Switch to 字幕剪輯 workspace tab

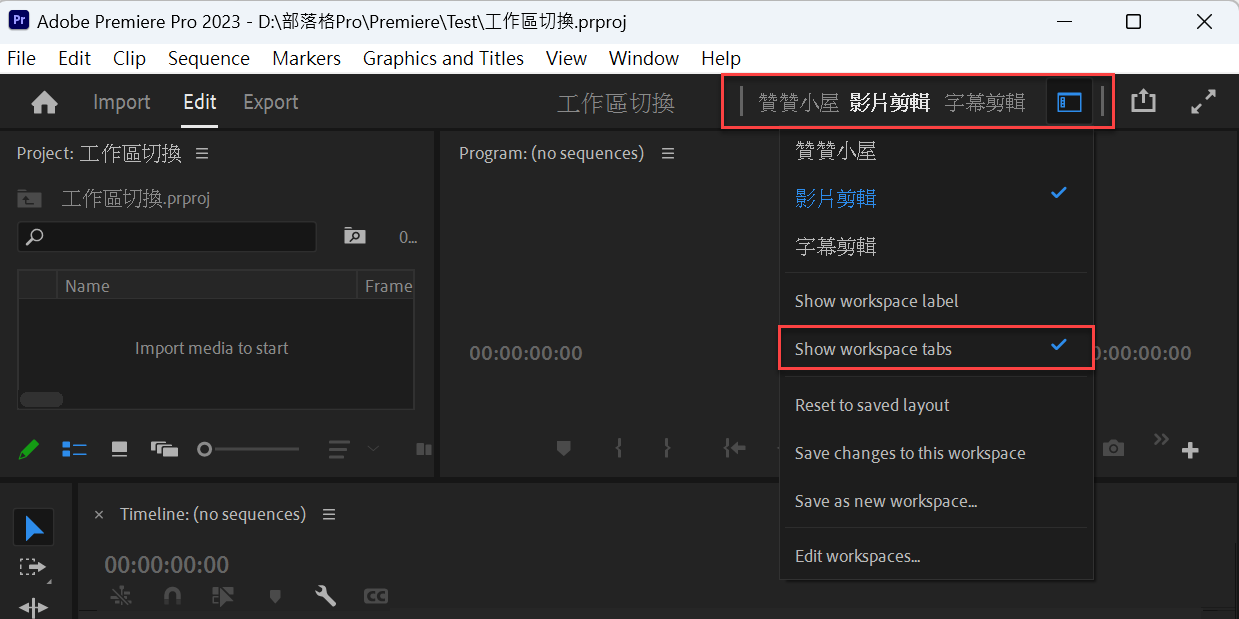(x=985, y=102)
